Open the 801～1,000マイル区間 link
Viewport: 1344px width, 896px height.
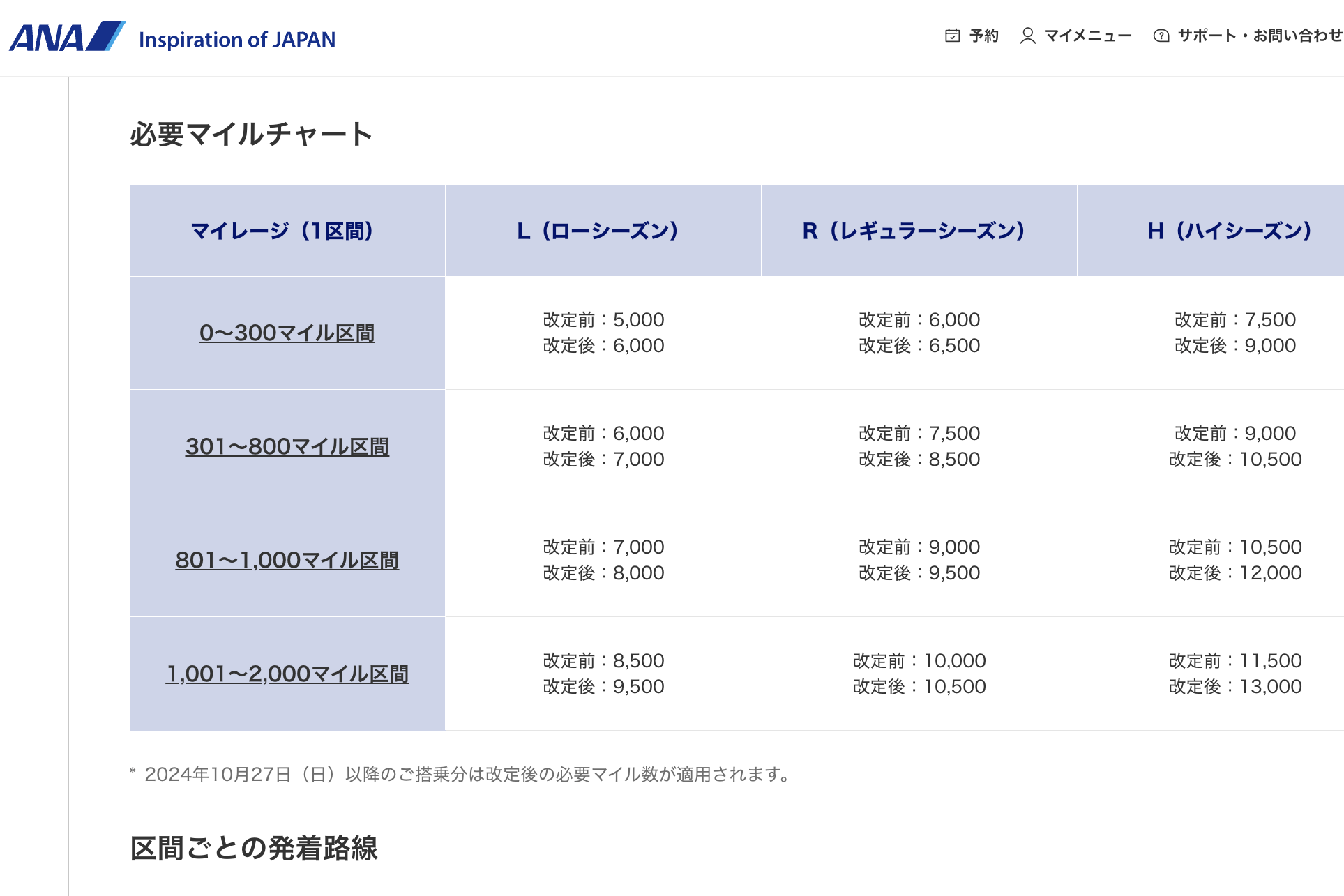tap(287, 561)
